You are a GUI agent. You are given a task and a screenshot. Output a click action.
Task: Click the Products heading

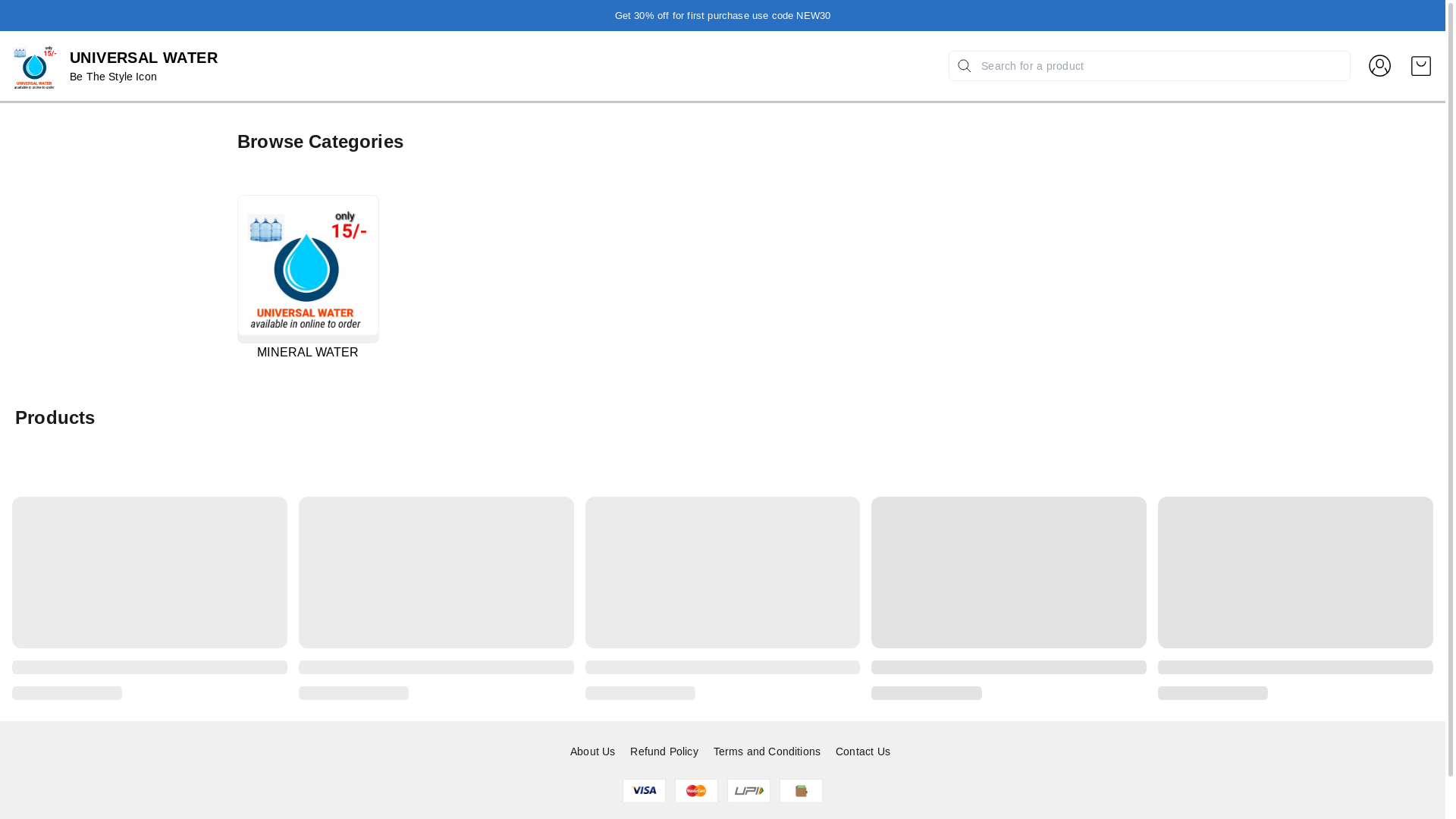pyautogui.click(x=55, y=418)
